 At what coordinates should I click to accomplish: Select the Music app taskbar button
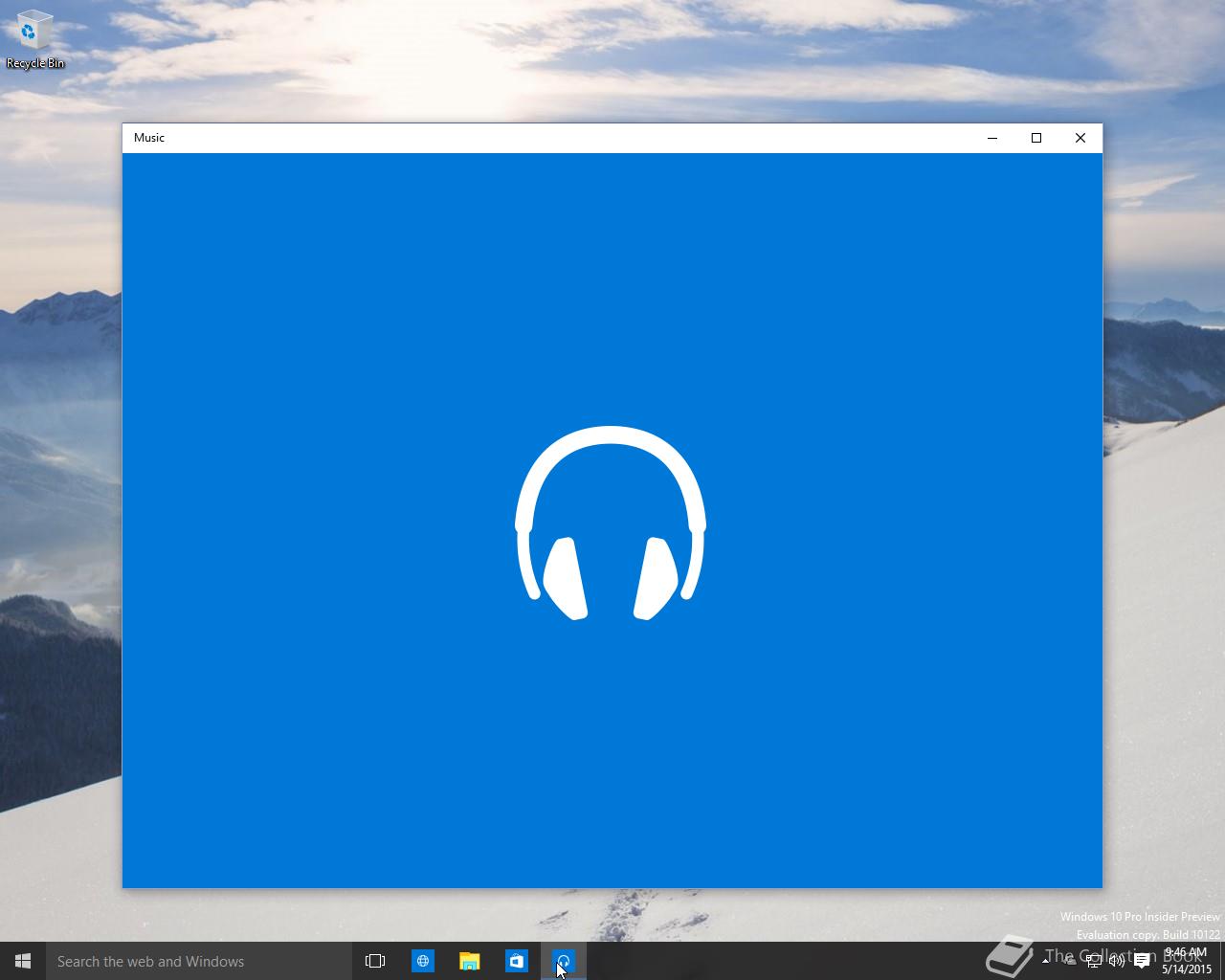(x=564, y=961)
